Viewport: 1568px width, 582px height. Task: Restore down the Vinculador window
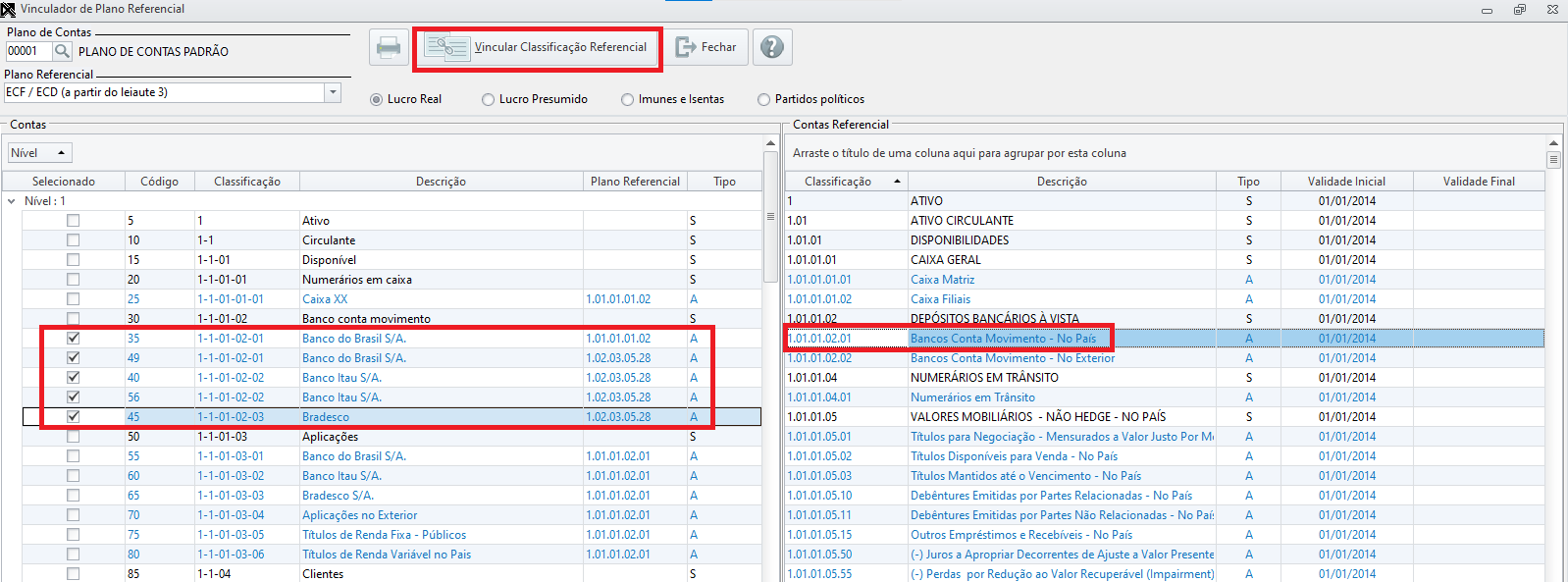(1520, 10)
